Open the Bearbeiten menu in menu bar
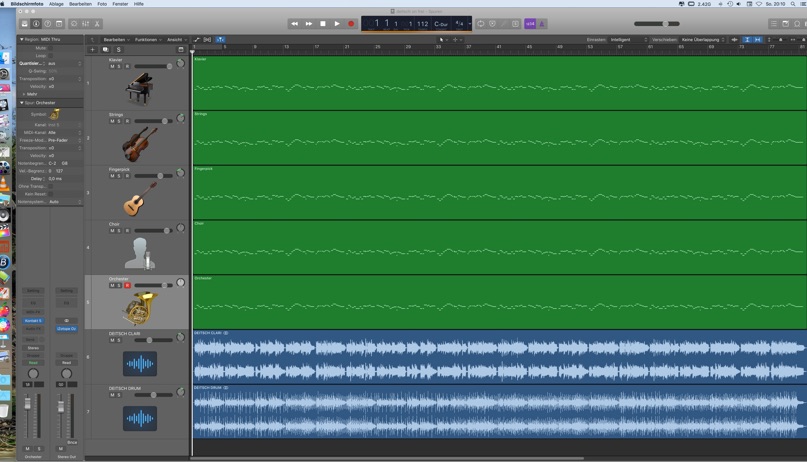Image resolution: width=807 pixels, height=462 pixels. click(80, 4)
